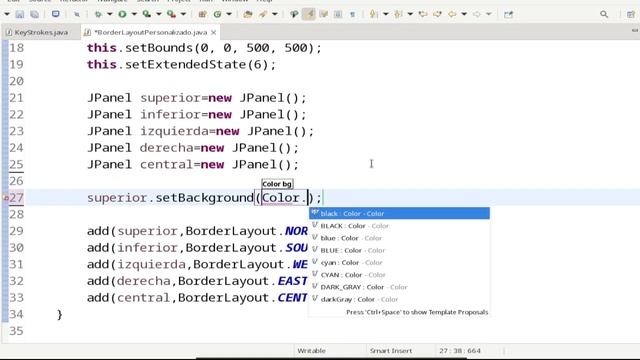Choose the 'cyan : Color' proposal

(399, 262)
